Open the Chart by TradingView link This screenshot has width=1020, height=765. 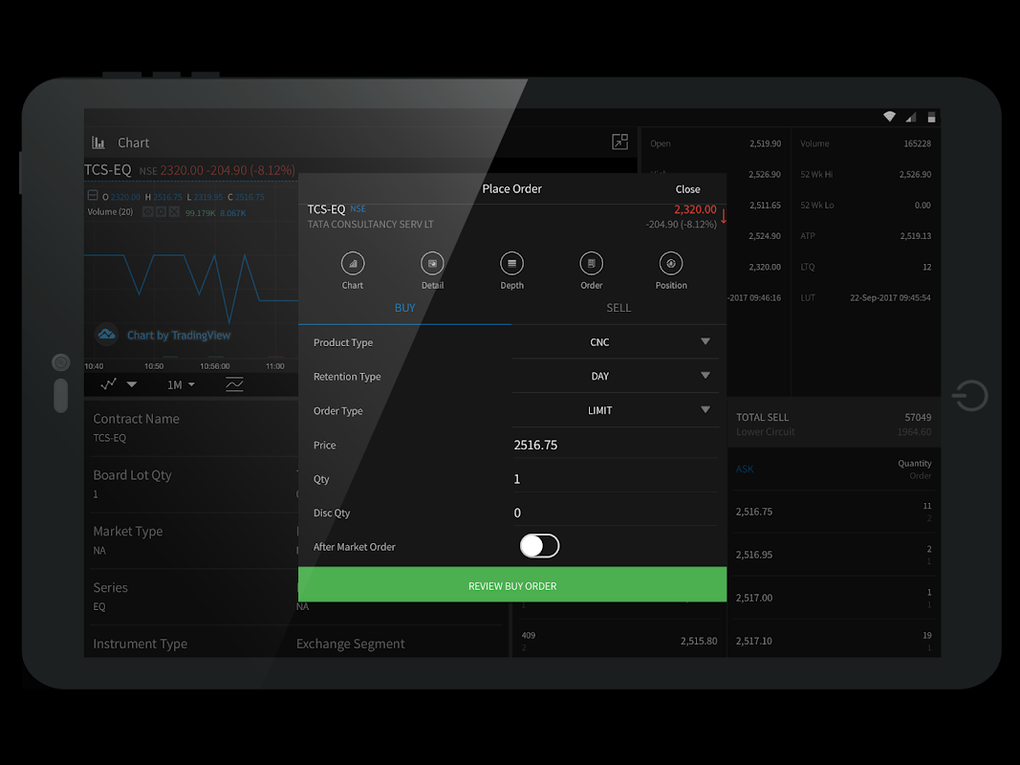pyautogui.click(x=179, y=335)
